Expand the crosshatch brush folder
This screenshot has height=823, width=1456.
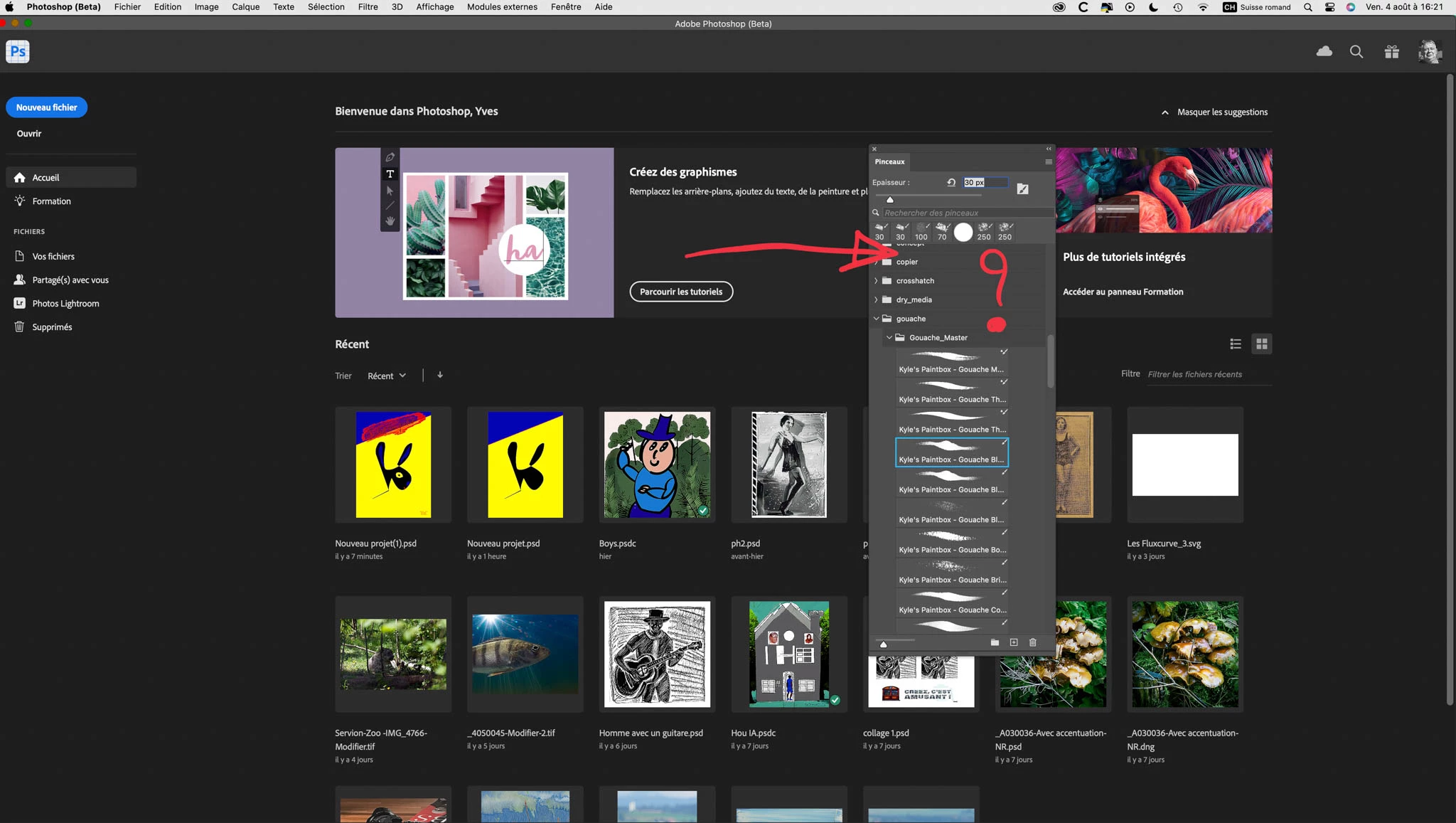(x=877, y=281)
